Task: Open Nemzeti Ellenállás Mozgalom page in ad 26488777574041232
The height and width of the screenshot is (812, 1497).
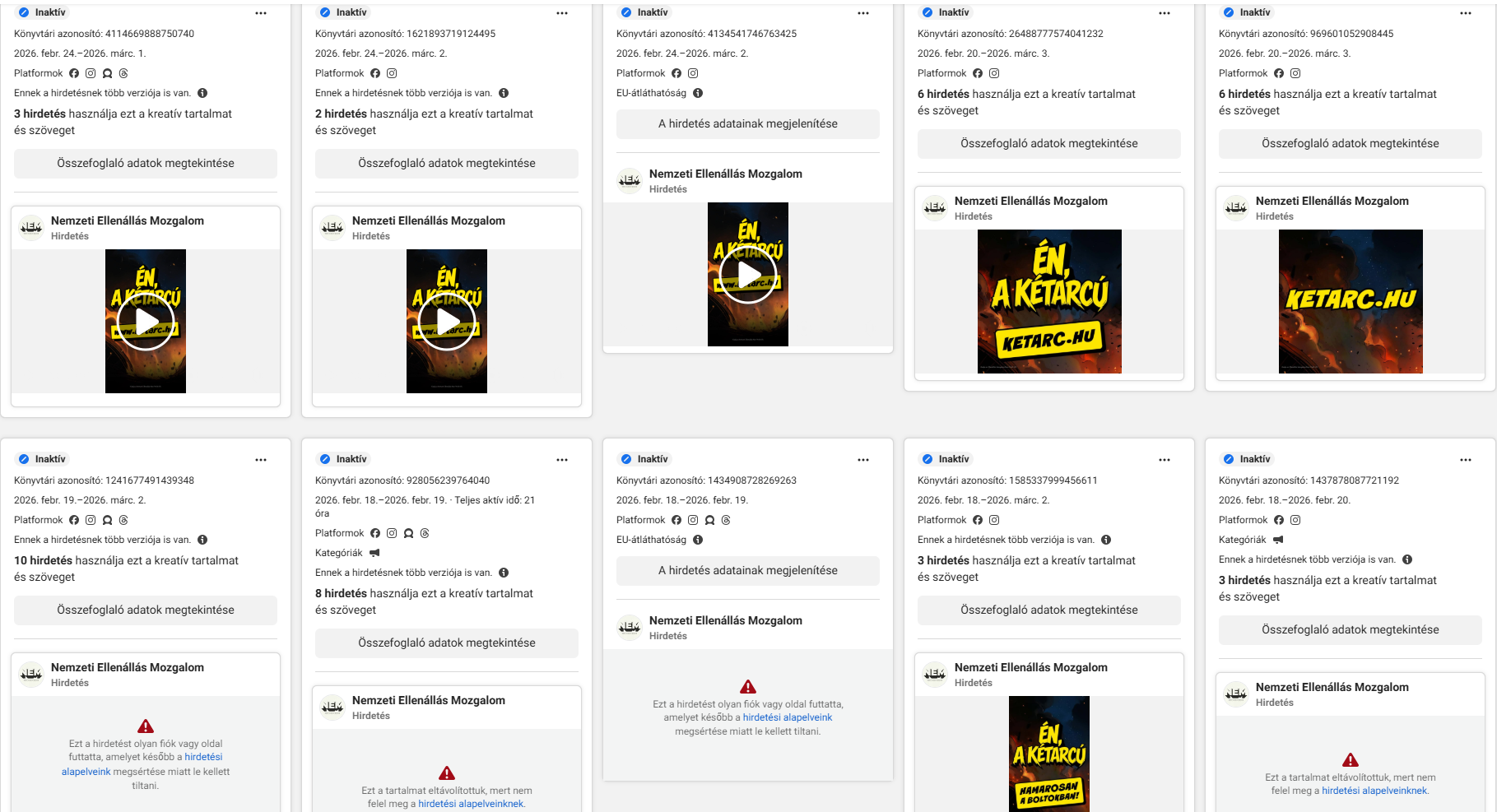Action: point(1030,201)
